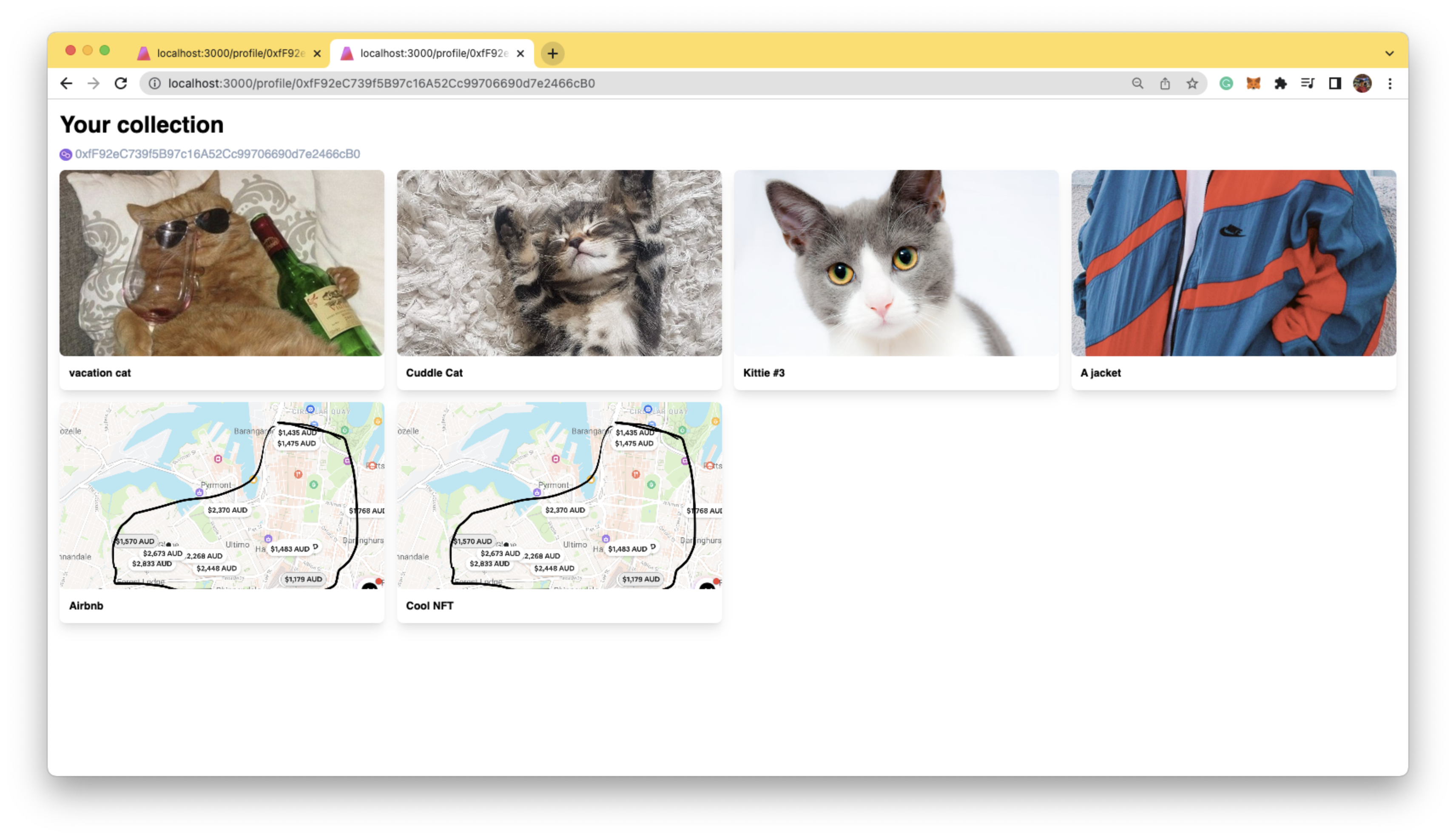The height and width of the screenshot is (839, 1456).
Task: Toggle the browser side panel icon
Action: click(1334, 84)
